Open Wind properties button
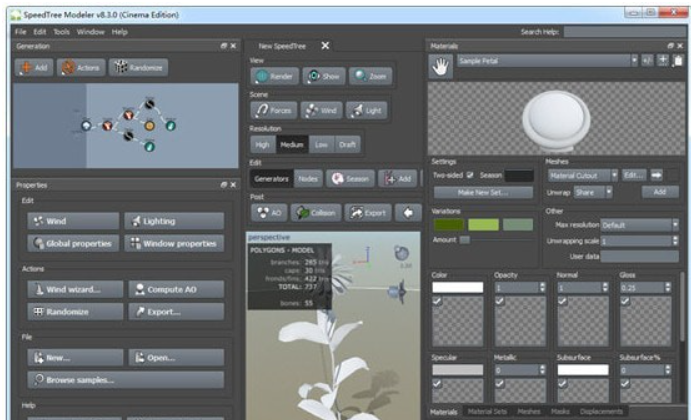This screenshot has width=691, height=420. (x=73, y=221)
